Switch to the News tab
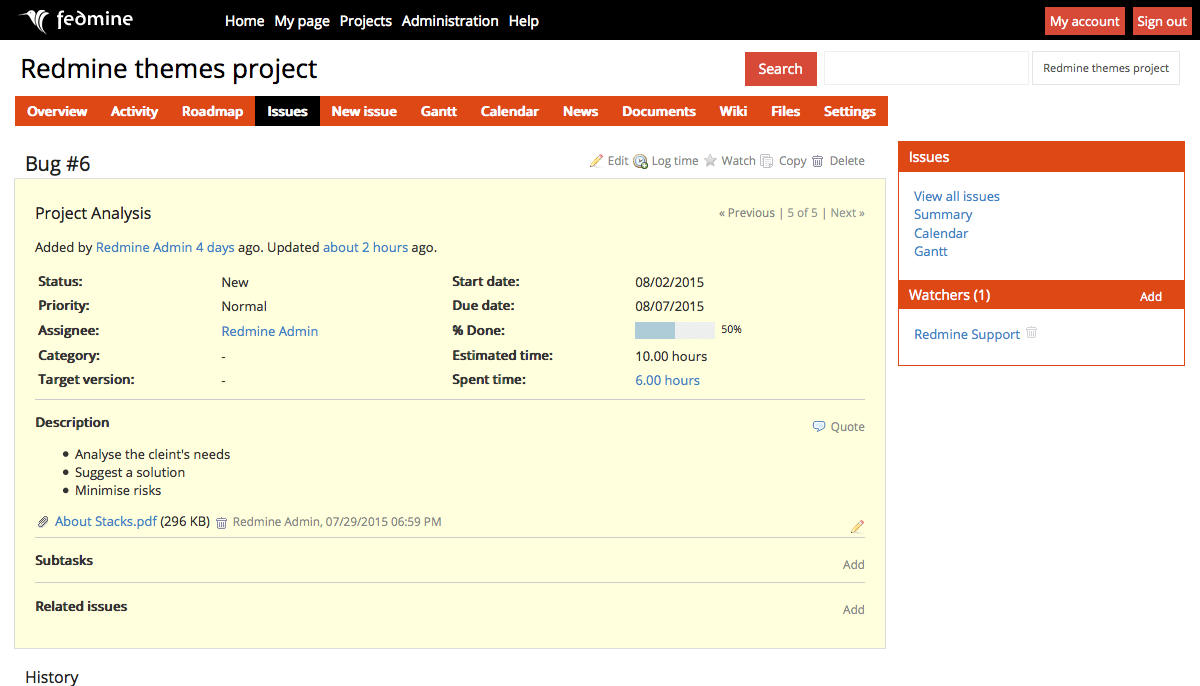 580,111
